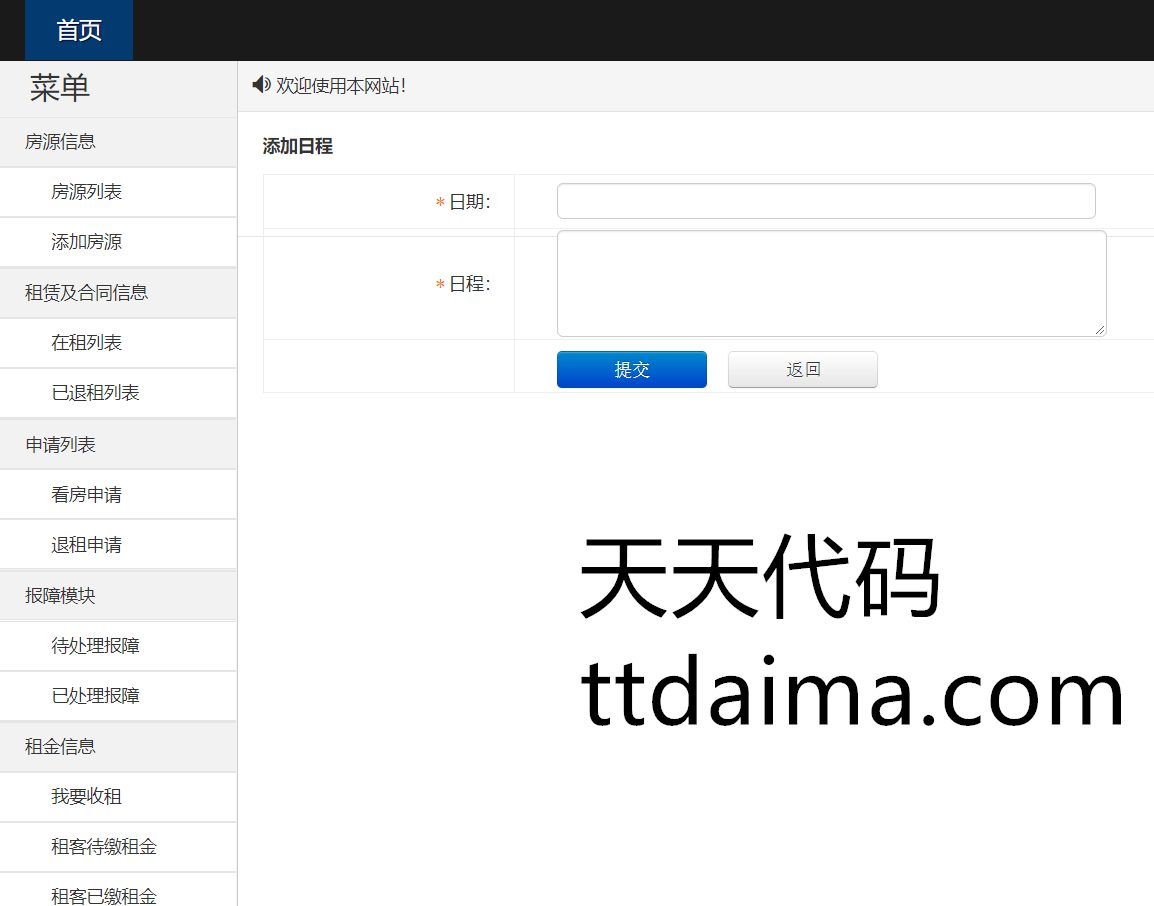Screen dimensions: 1154x906
Task: Expand the 租赁及合同信息 section
Action: [86, 293]
